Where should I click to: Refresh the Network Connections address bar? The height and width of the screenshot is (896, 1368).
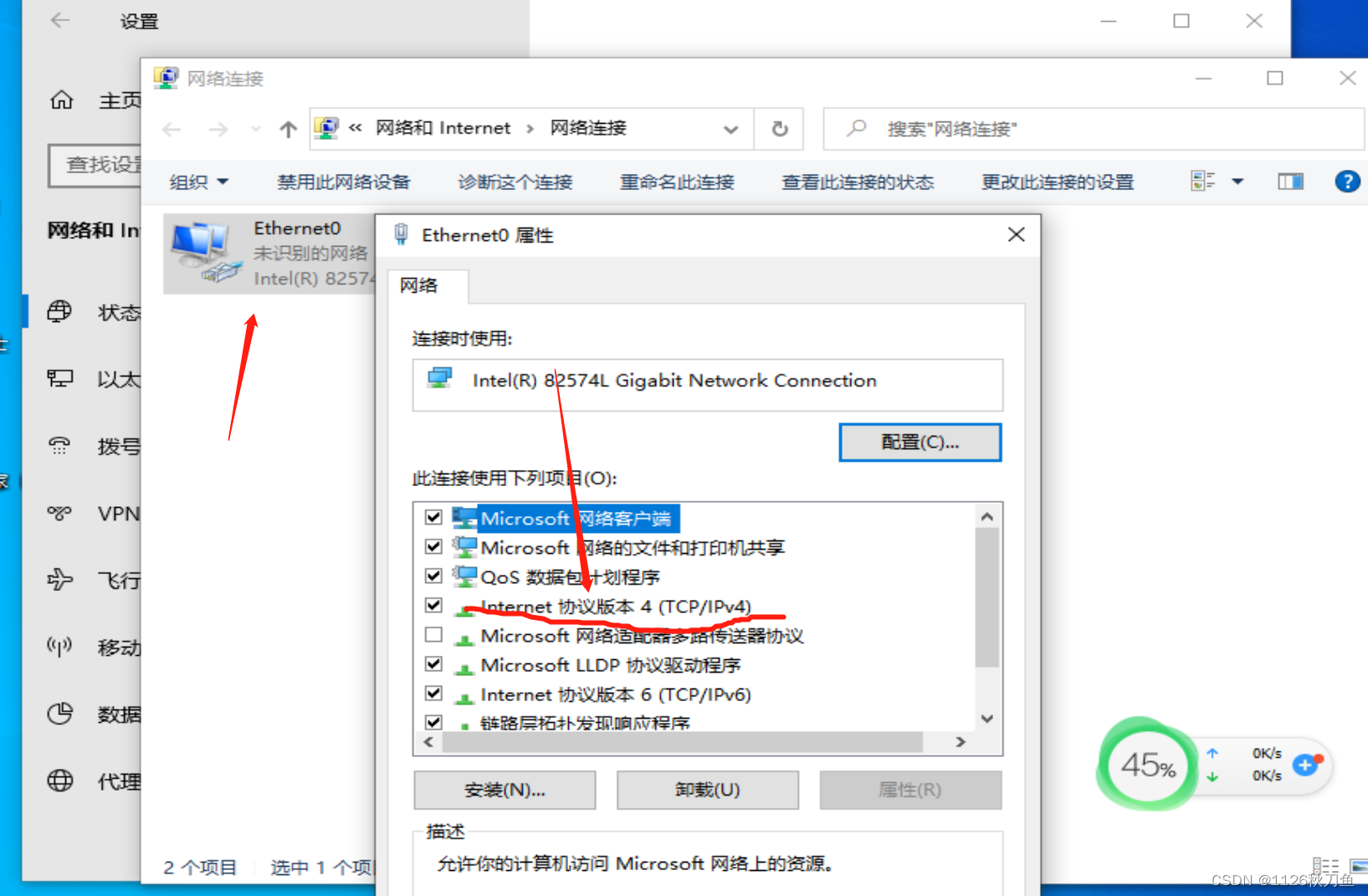(x=779, y=129)
